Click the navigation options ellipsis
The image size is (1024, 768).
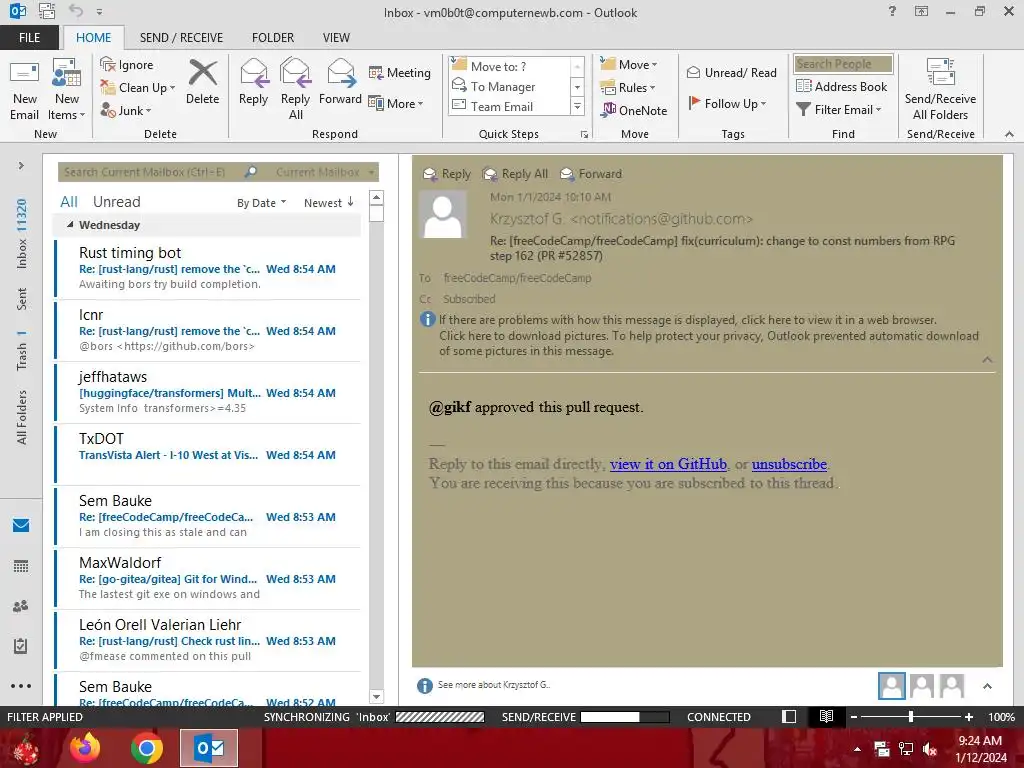21,686
